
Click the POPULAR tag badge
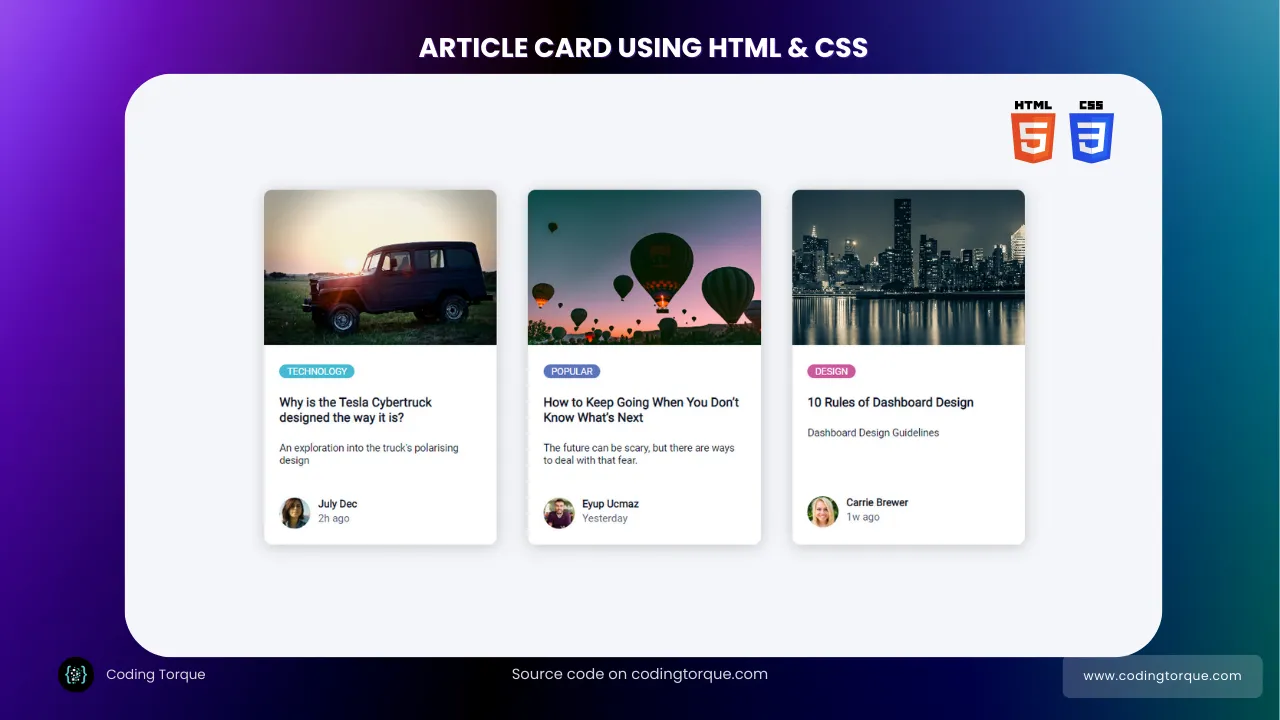coord(572,371)
